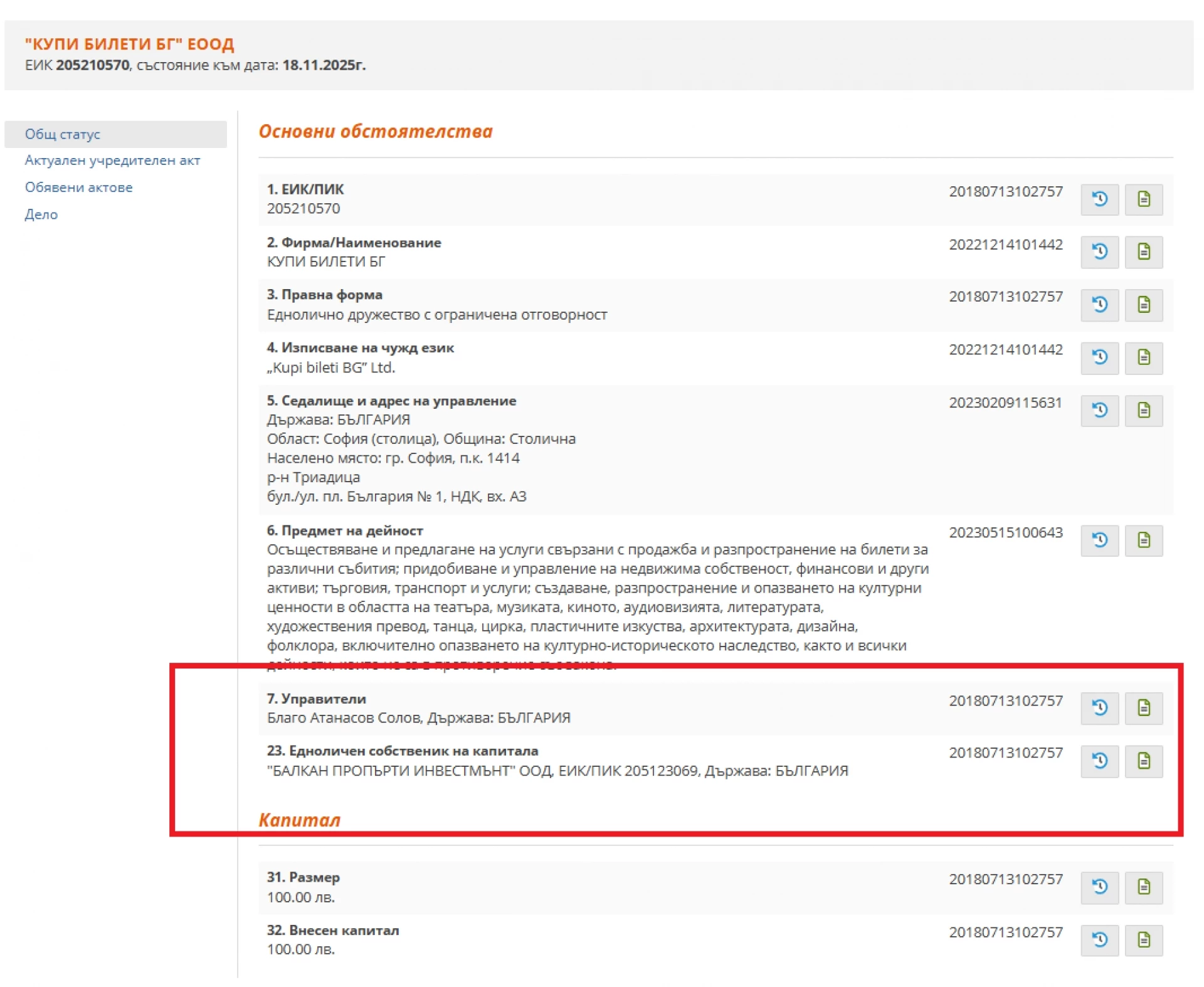Show history for Изписване на чужд език
Viewport: 1204px width, 987px height.
tap(1099, 357)
